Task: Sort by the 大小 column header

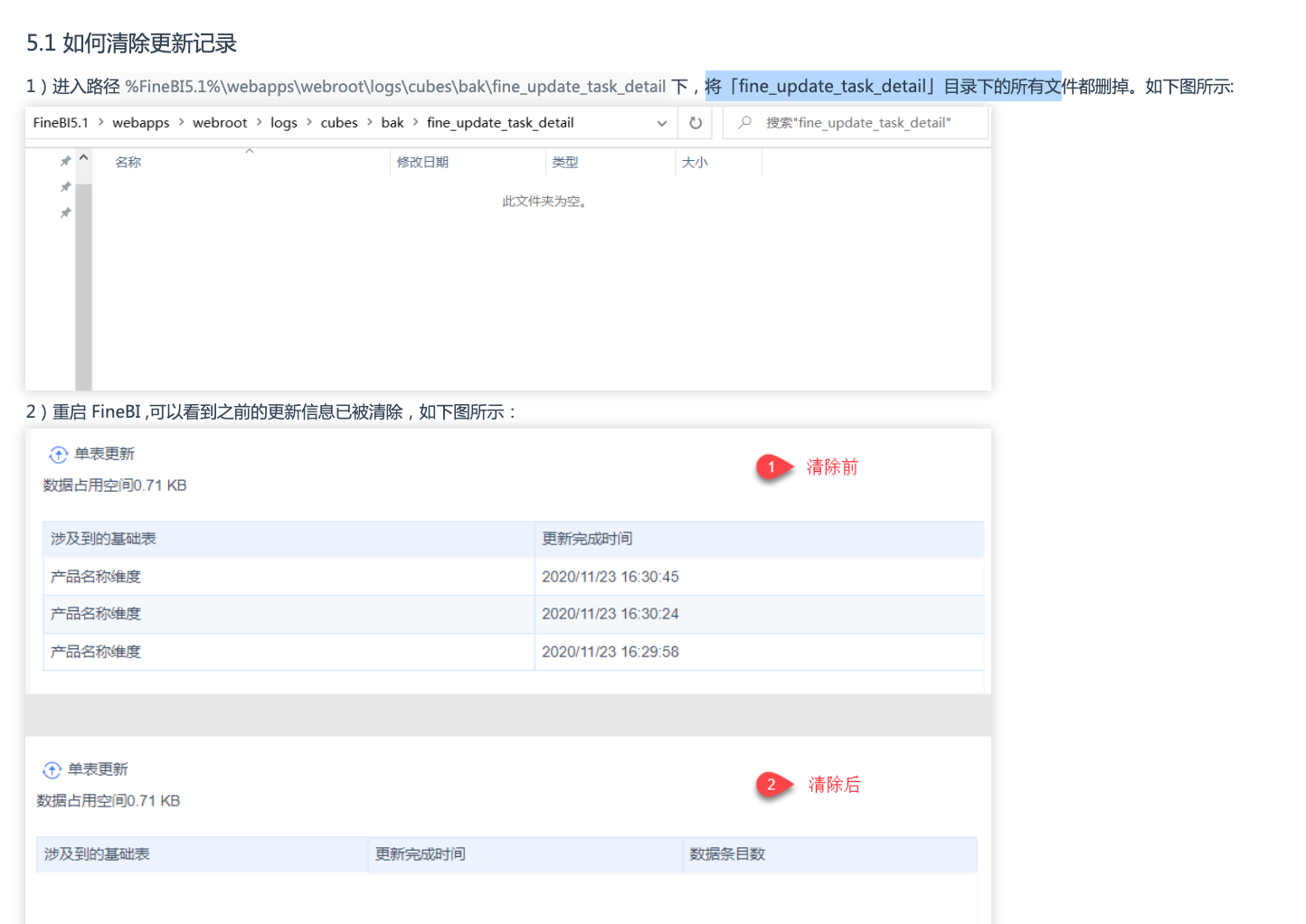Action: [x=695, y=162]
